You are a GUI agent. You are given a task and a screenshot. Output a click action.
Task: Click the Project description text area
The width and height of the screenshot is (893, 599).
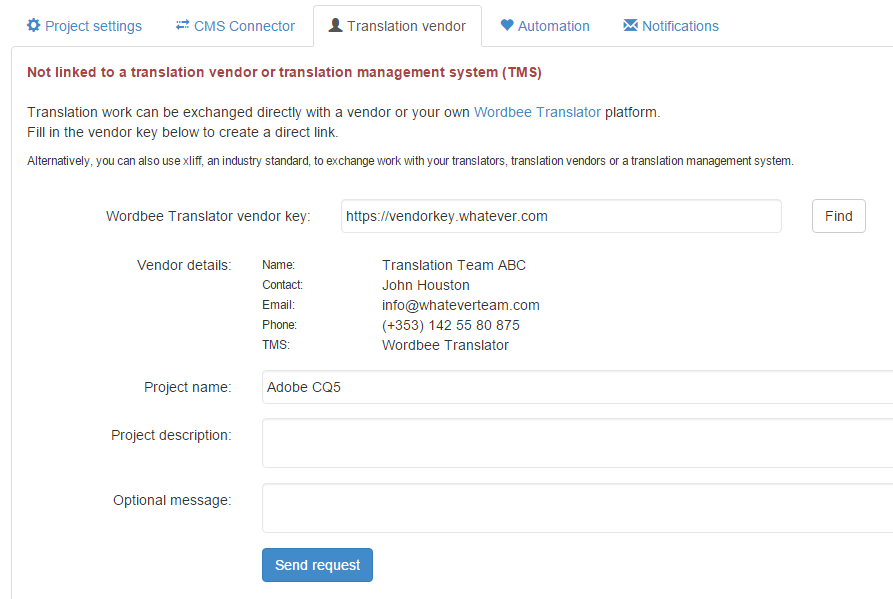576,443
